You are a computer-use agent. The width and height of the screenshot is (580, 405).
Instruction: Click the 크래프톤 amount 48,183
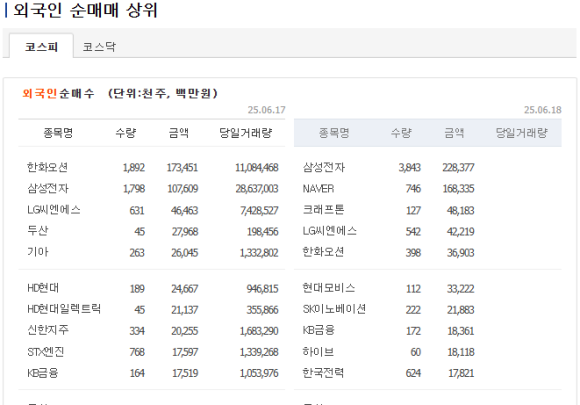pos(461,210)
